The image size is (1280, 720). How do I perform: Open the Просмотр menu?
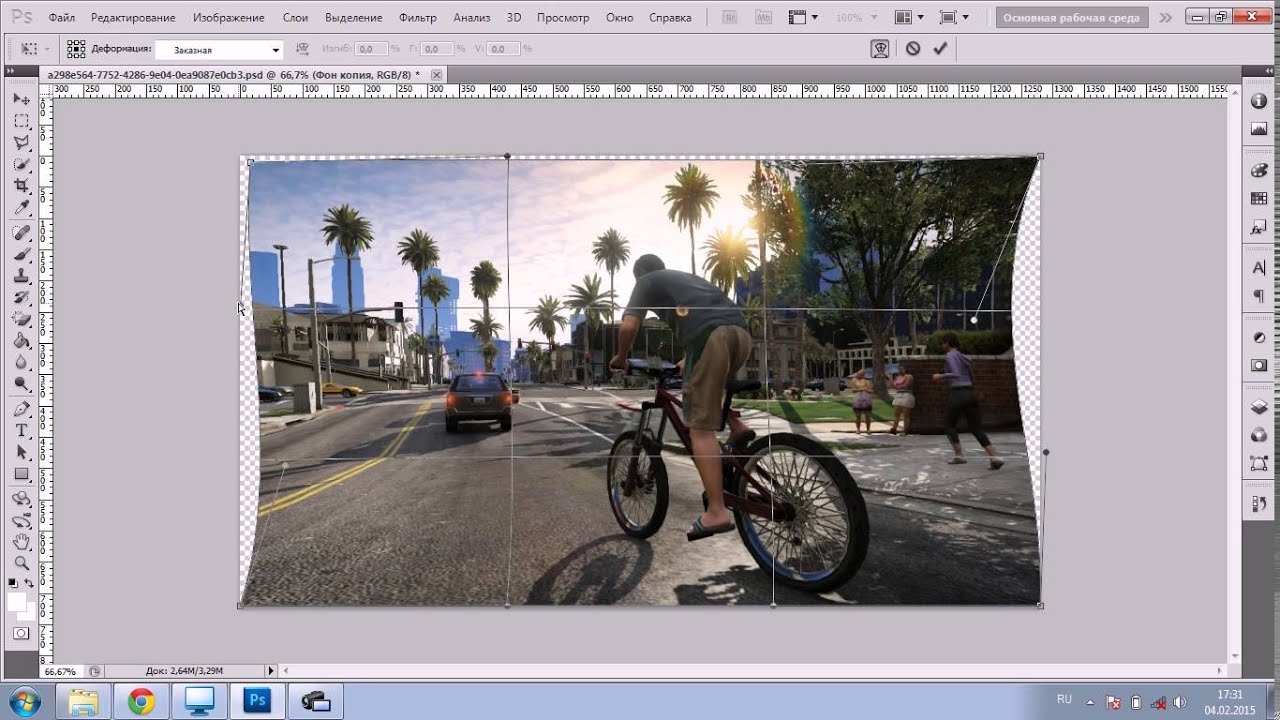pyautogui.click(x=562, y=18)
